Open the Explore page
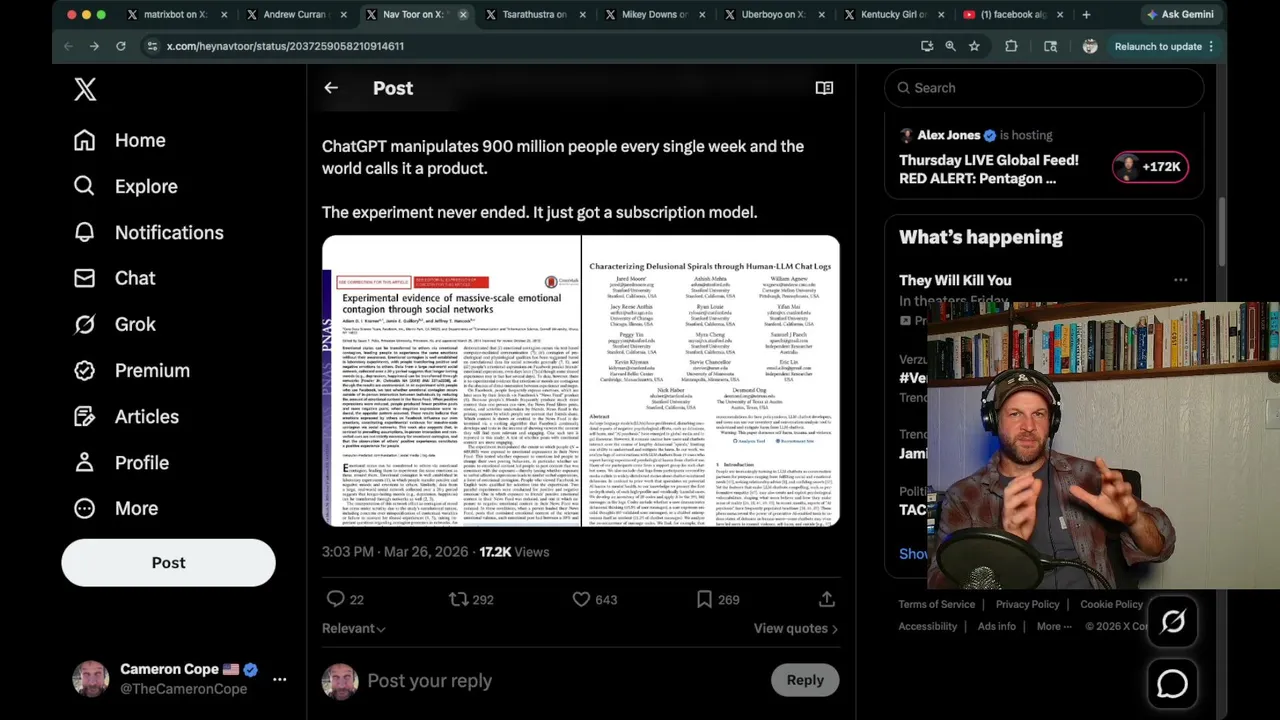Viewport: 1280px width, 720px height. pos(125,186)
